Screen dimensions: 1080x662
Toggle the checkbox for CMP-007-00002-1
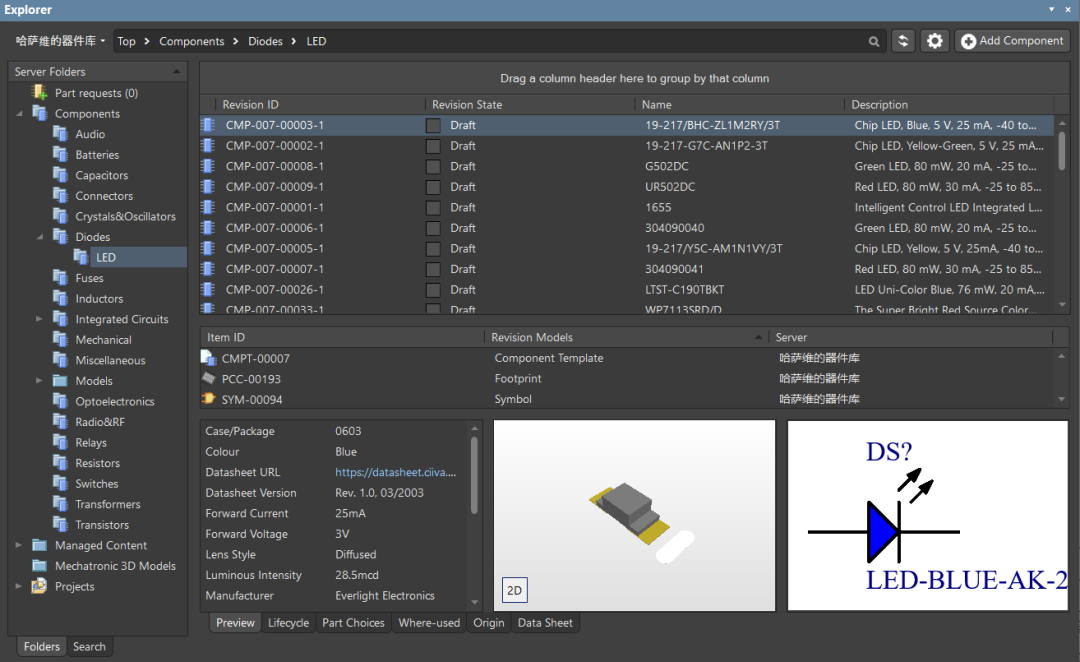coord(433,146)
